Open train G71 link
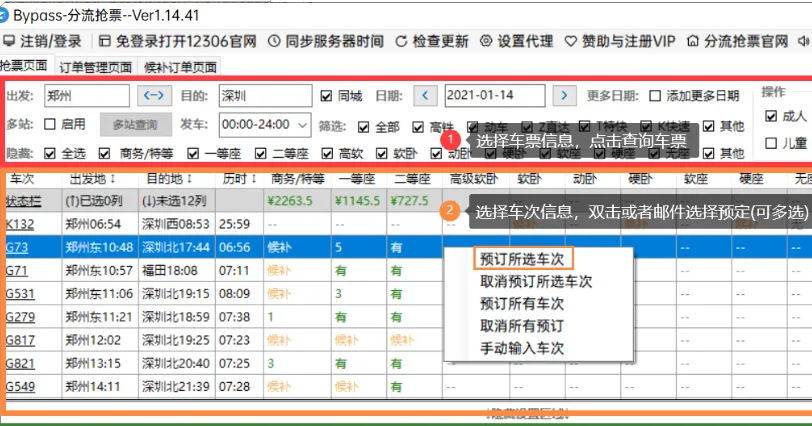The height and width of the screenshot is (426, 812). tap(17, 271)
